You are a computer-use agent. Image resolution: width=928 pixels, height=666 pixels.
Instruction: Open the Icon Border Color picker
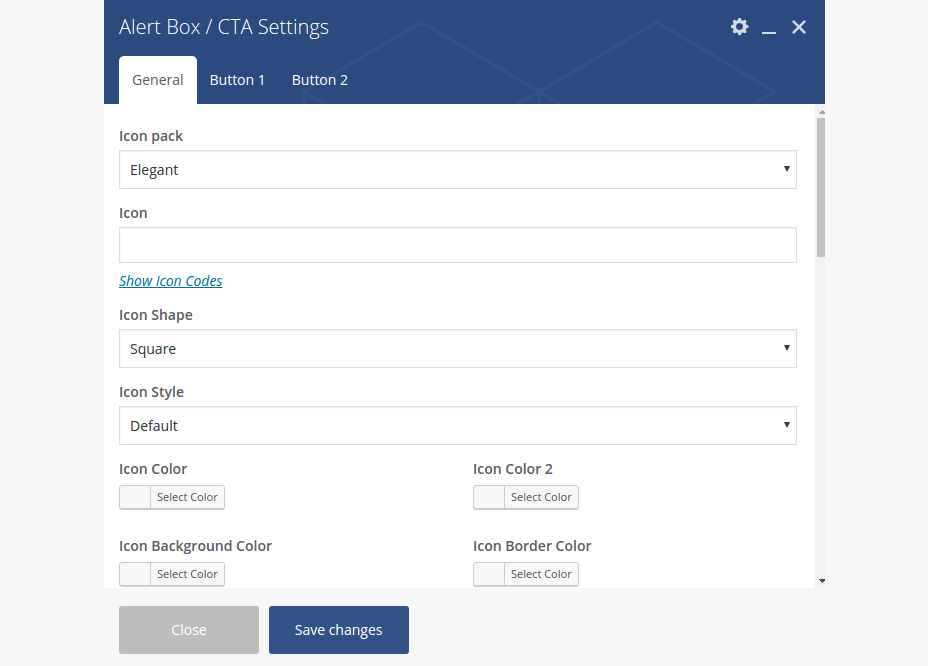coord(541,574)
